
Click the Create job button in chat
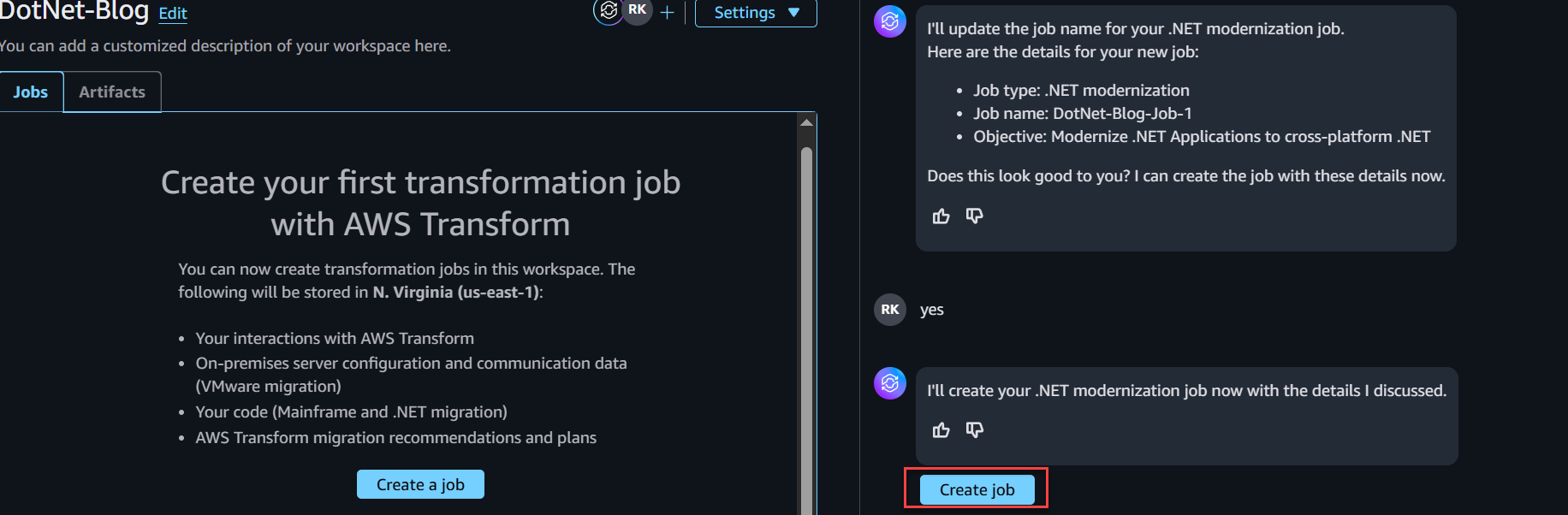tap(977, 489)
